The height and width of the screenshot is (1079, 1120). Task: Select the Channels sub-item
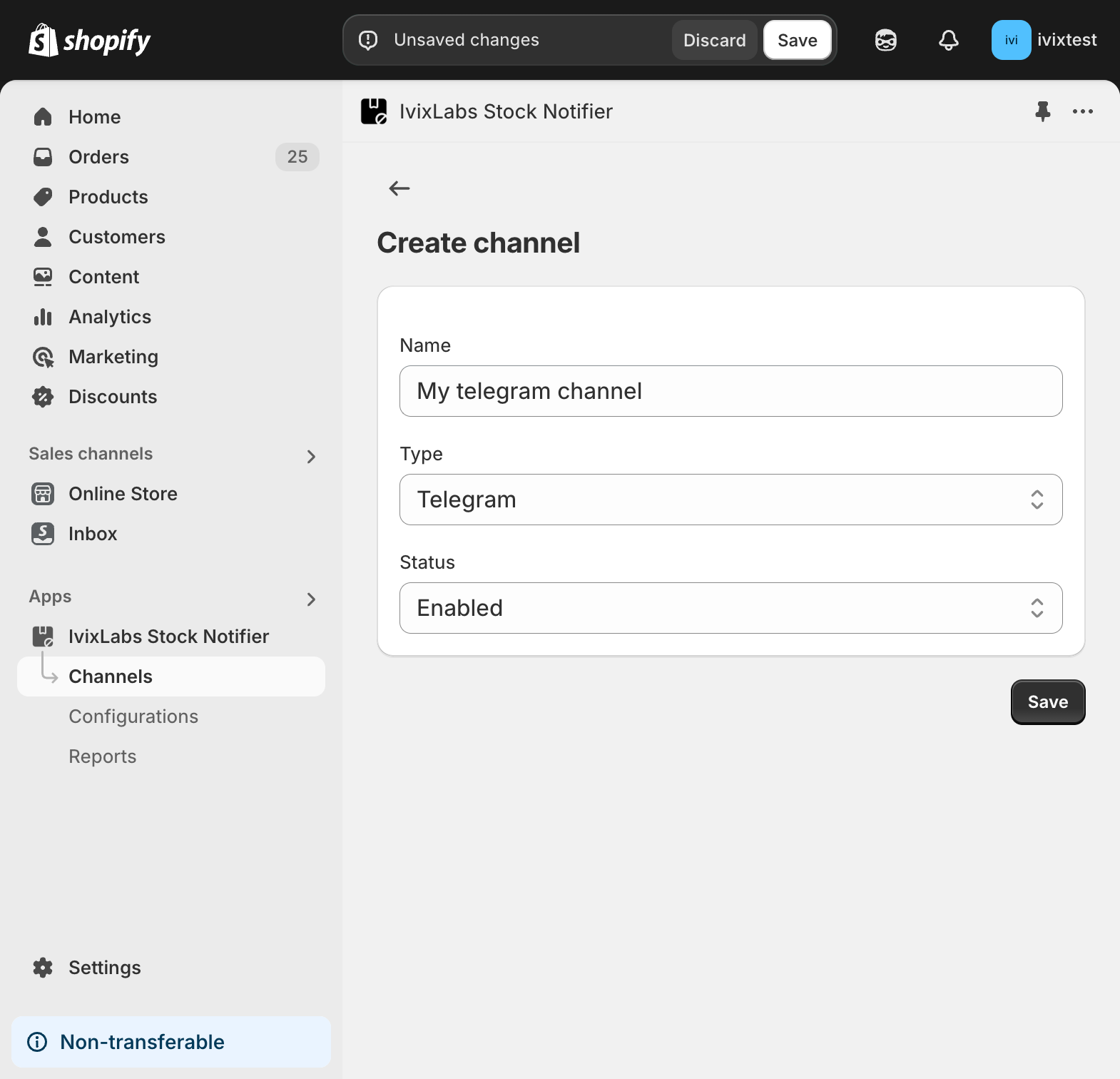tap(171, 677)
